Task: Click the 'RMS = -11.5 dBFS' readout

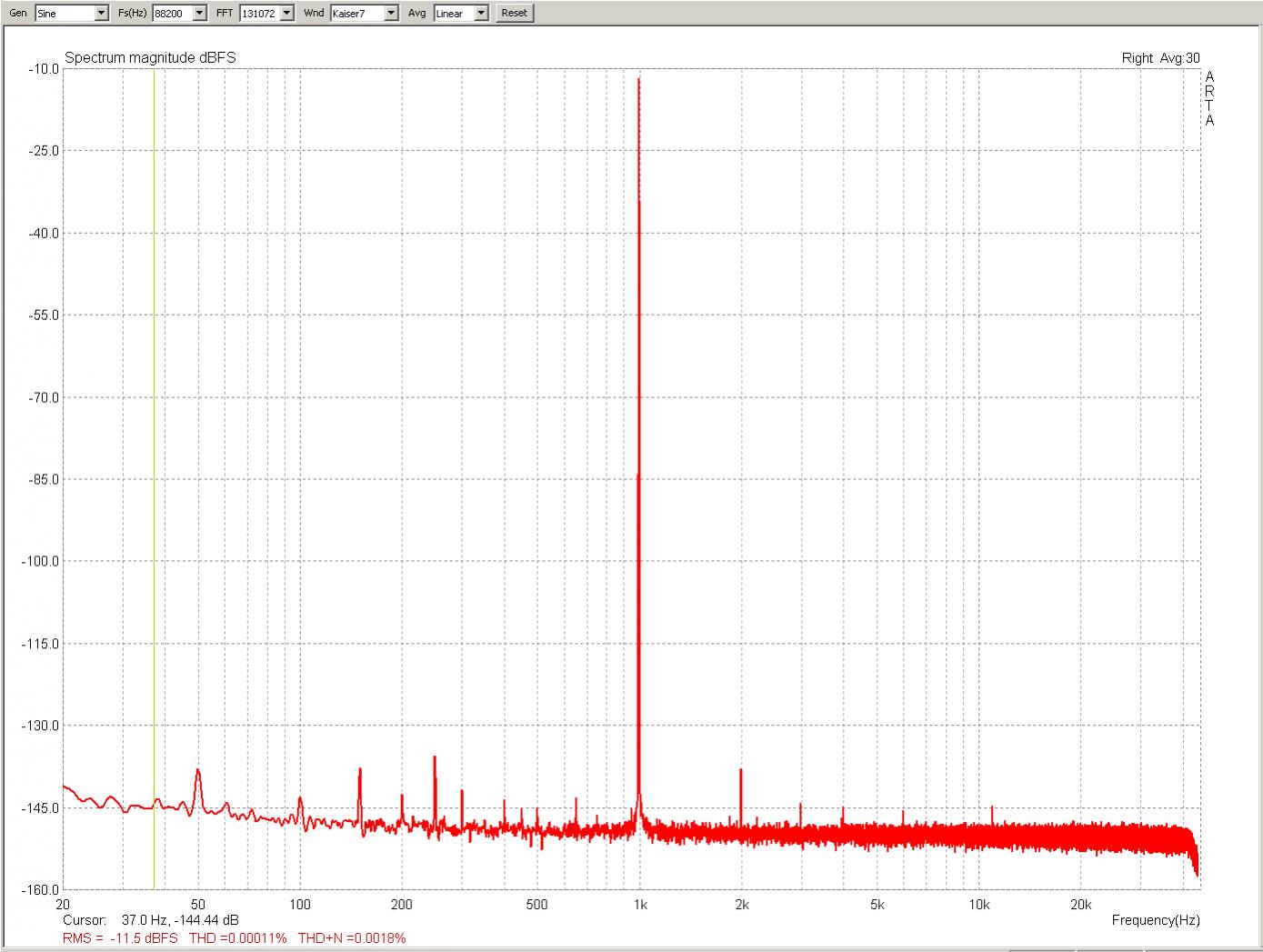Action: point(120,937)
